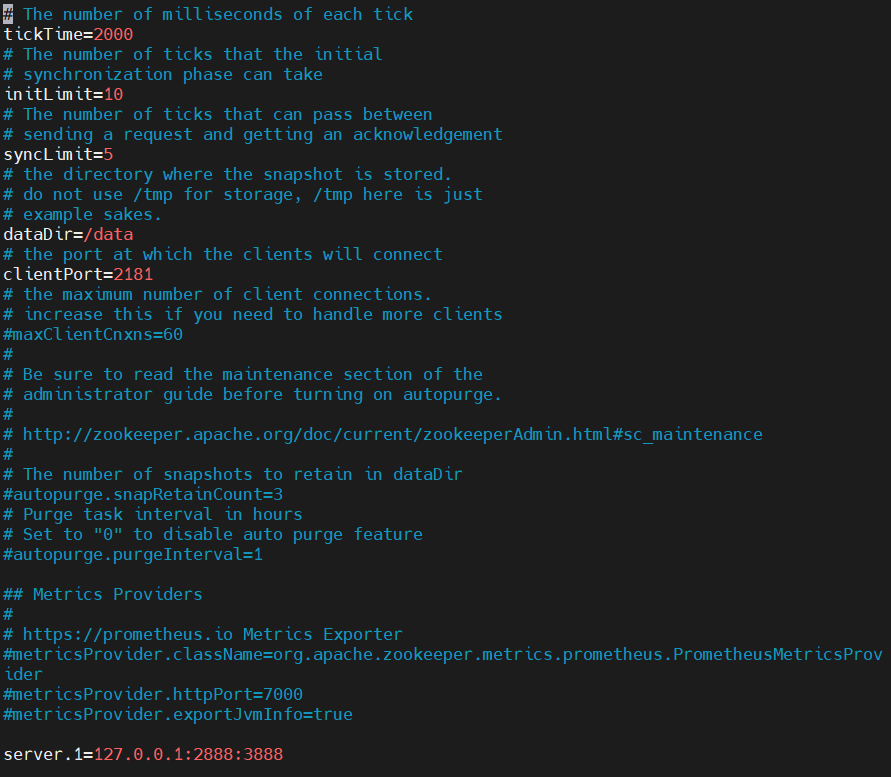Click the commented maxClientCnxns=60 line

coord(93,334)
